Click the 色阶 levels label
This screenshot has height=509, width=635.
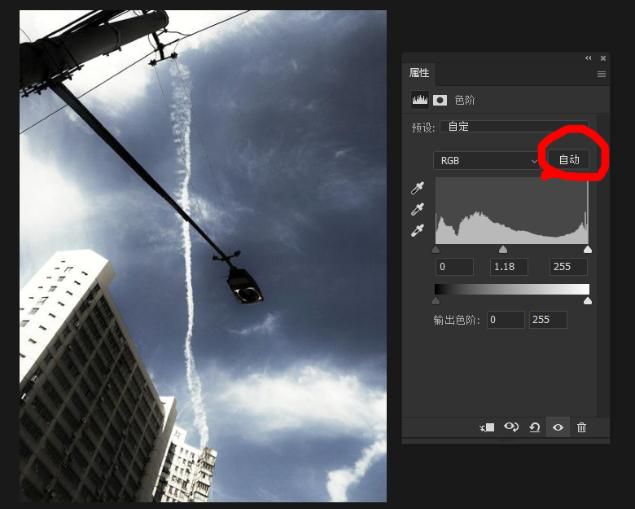465,100
